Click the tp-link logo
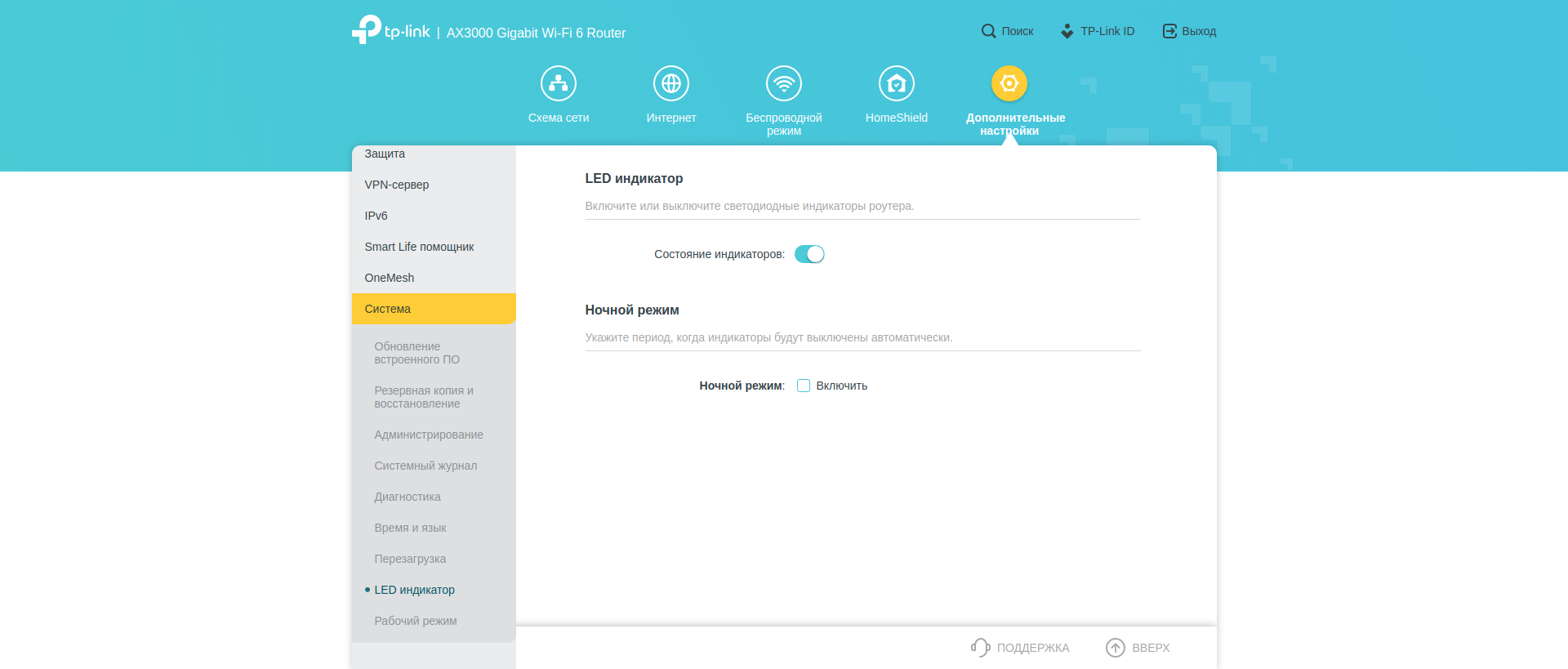 pos(391,30)
